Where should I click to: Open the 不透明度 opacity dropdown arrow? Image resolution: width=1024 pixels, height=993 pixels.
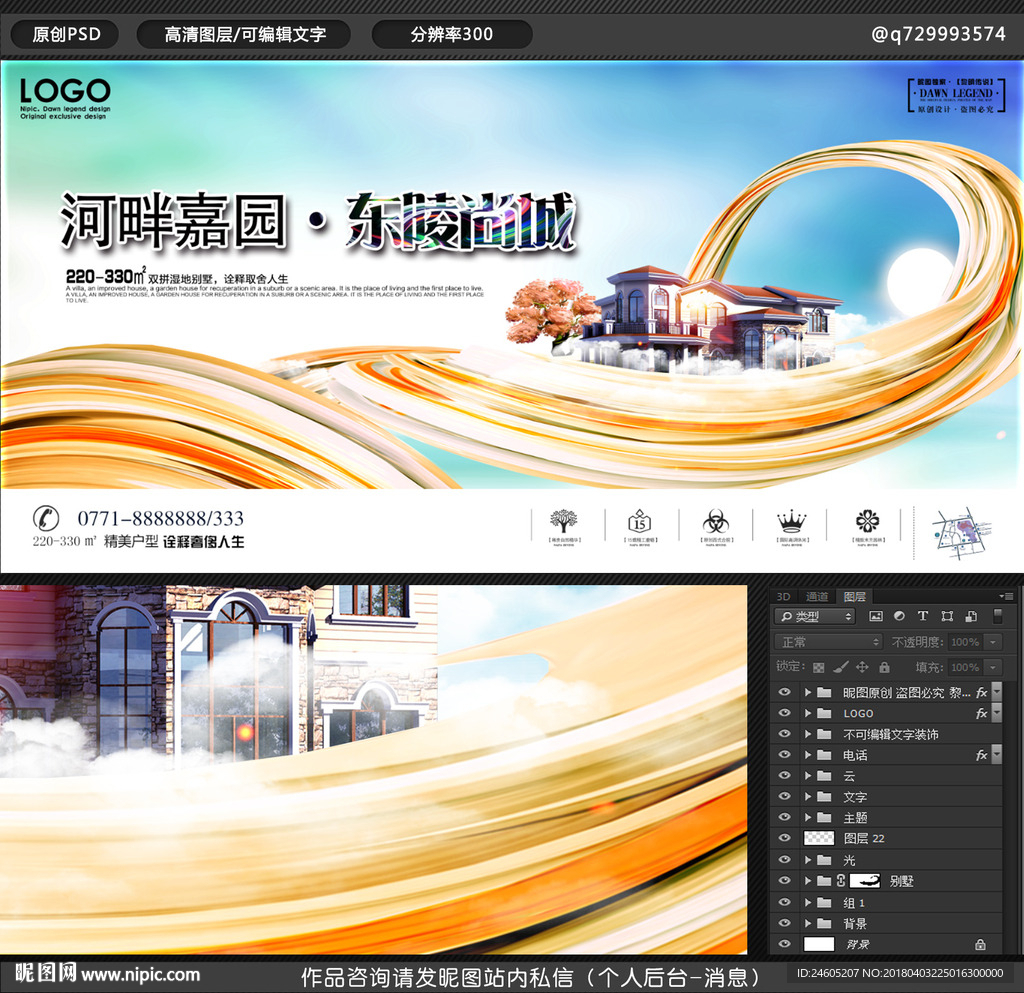(993, 642)
